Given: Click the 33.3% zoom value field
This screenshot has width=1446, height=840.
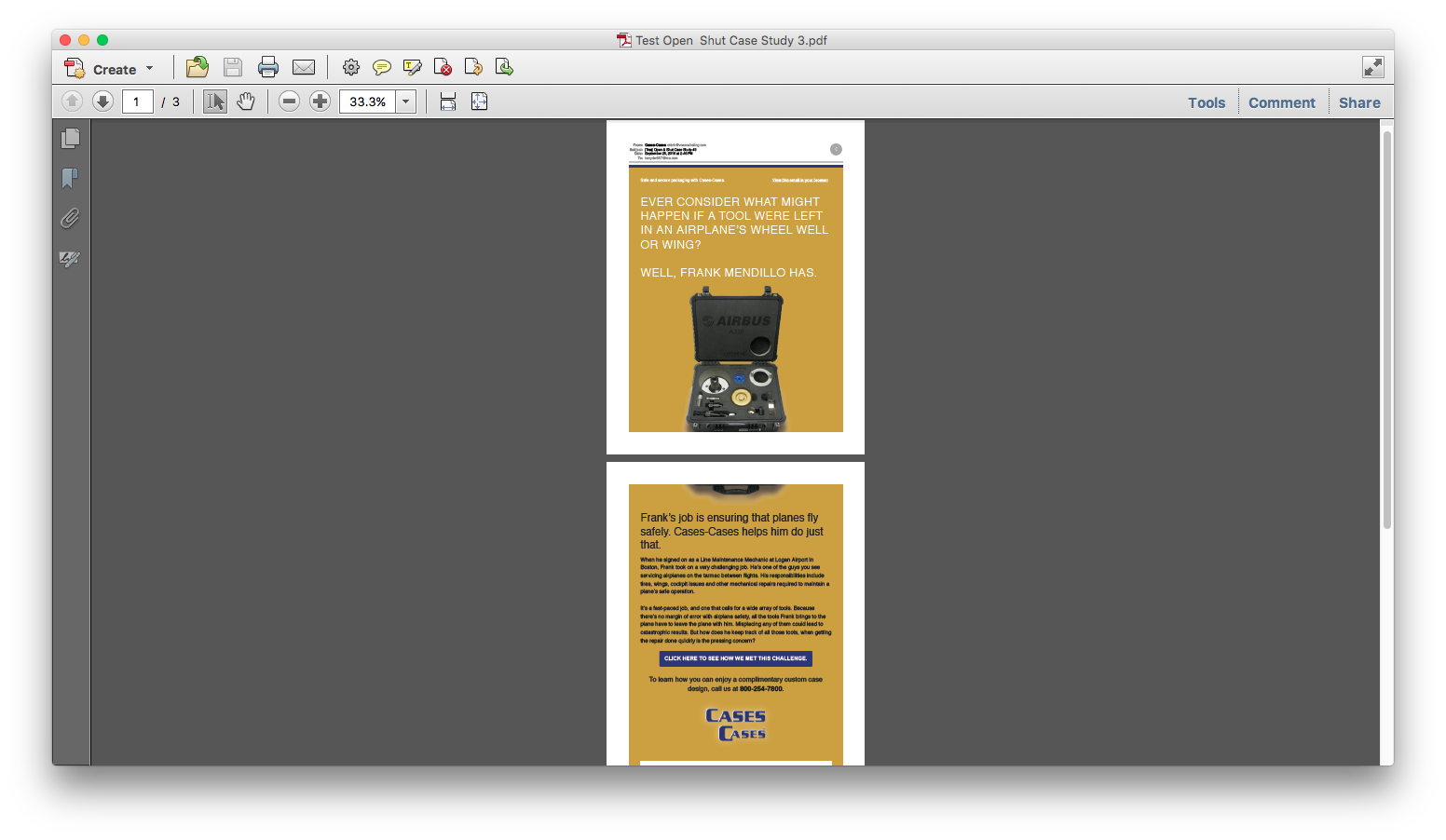Looking at the screenshot, I should coord(367,102).
